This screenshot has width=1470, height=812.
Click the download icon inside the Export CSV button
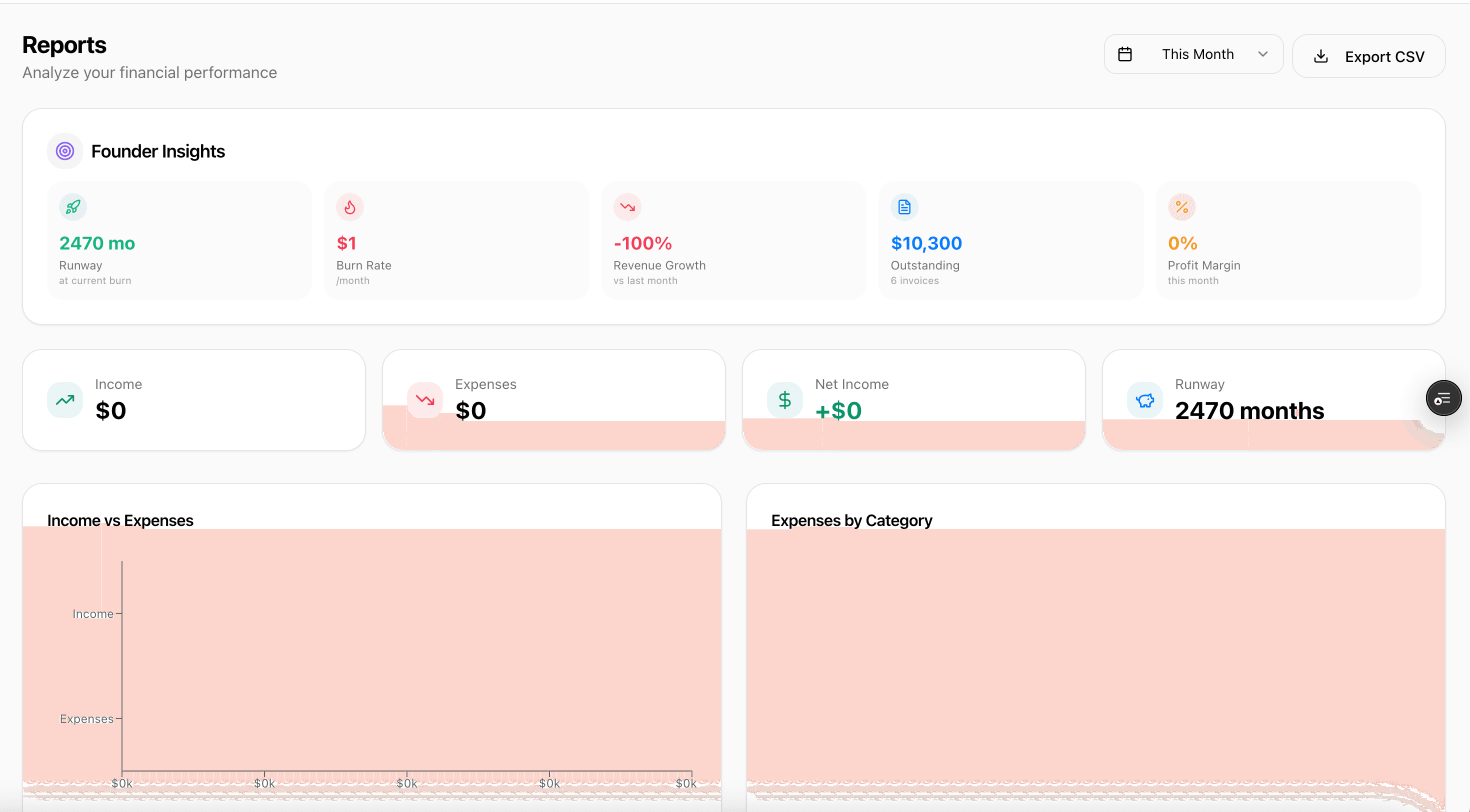click(x=1322, y=56)
